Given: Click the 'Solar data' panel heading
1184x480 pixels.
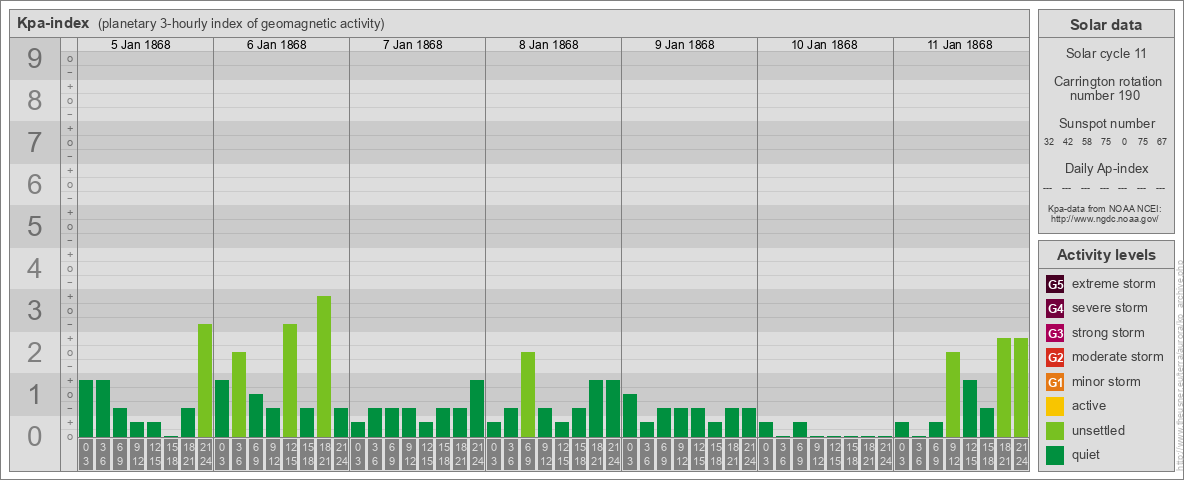Looking at the screenshot, I should (1106, 25).
